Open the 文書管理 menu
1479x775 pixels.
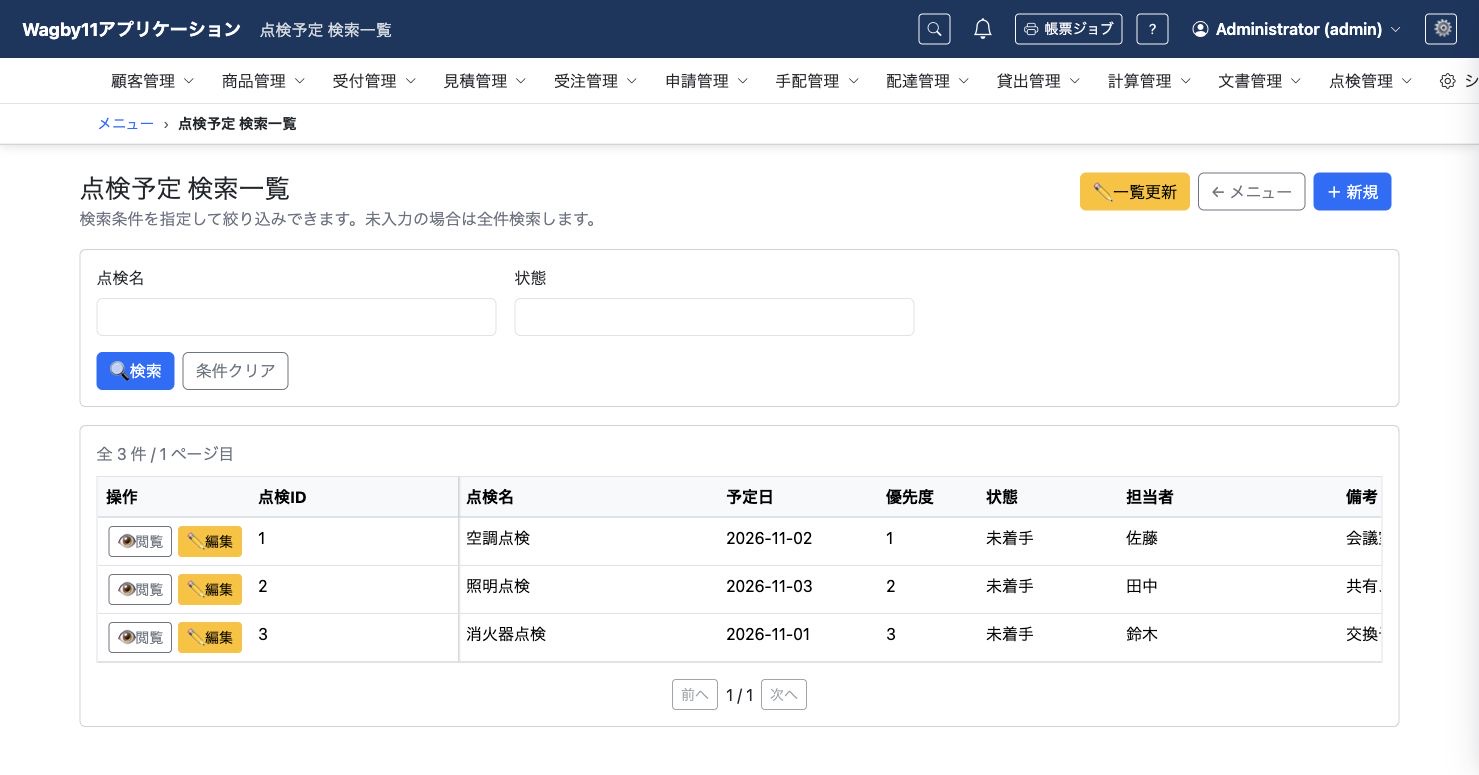click(x=1260, y=81)
